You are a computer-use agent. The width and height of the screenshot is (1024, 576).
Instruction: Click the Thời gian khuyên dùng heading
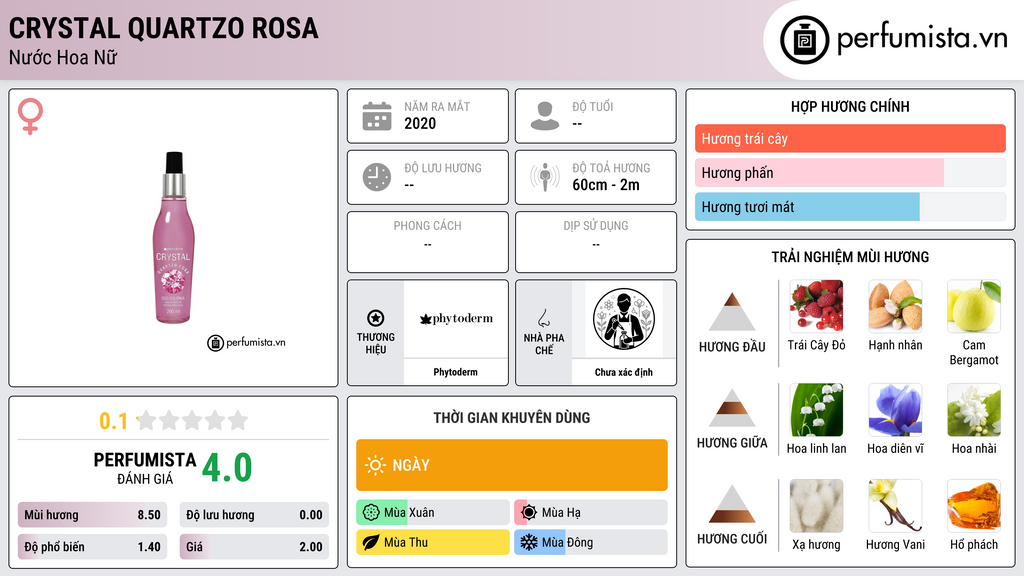click(x=512, y=417)
